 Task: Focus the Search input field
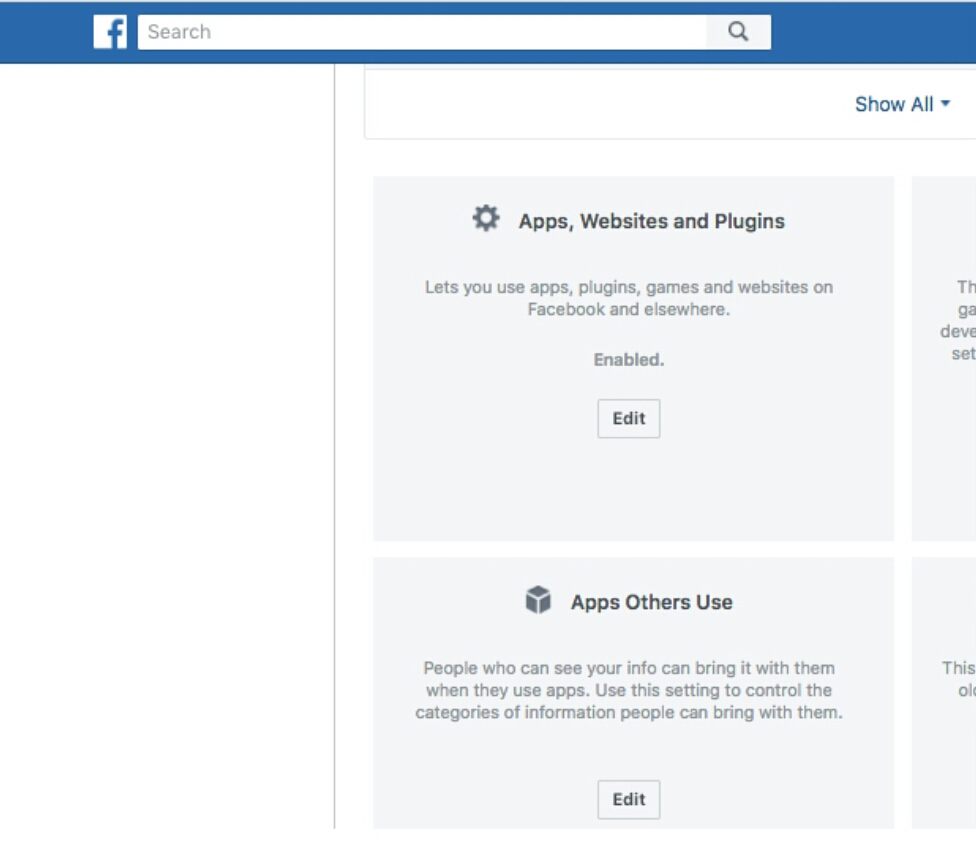point(422,32)
